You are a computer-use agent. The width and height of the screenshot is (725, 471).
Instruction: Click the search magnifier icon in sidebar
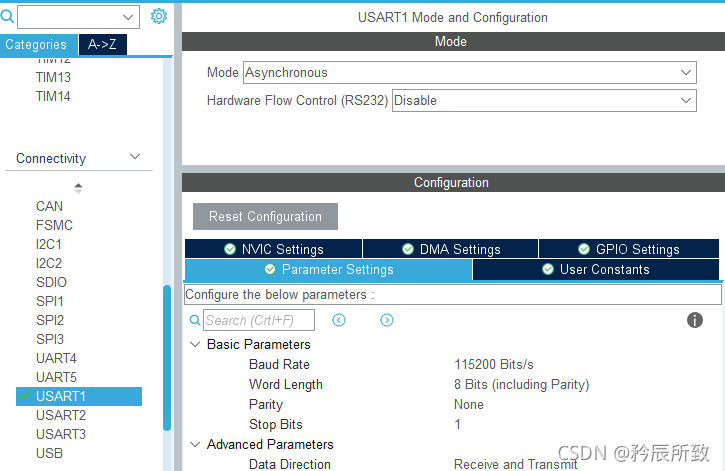[x=7, y=17]
